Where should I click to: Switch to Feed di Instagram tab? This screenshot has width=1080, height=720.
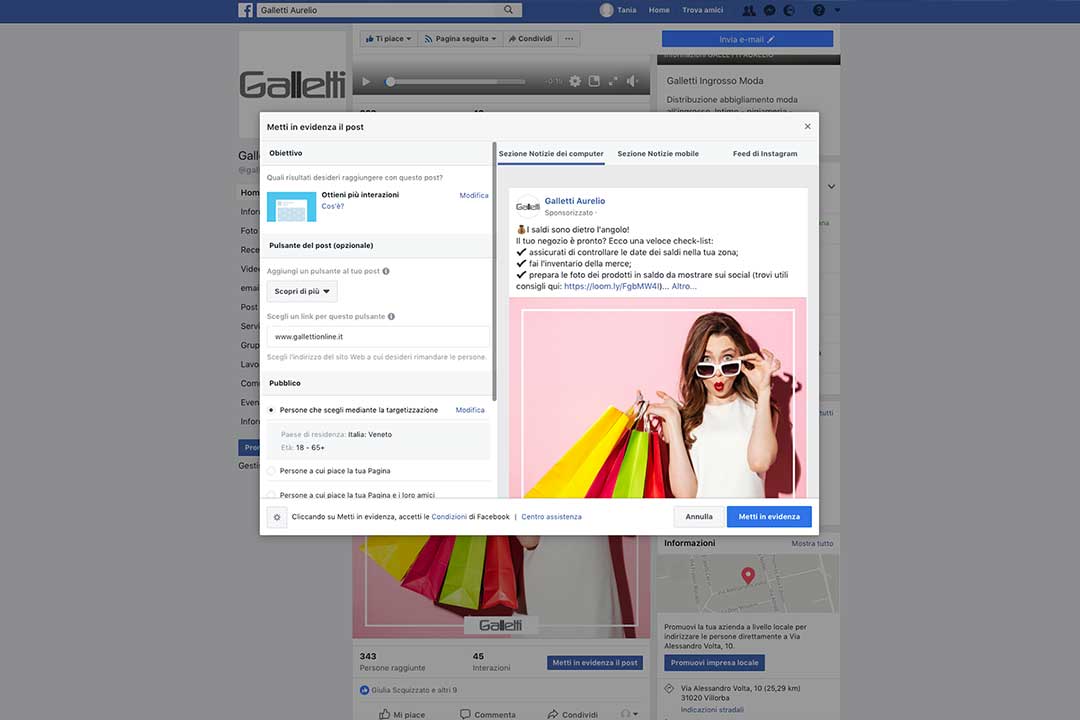point(765,154)
